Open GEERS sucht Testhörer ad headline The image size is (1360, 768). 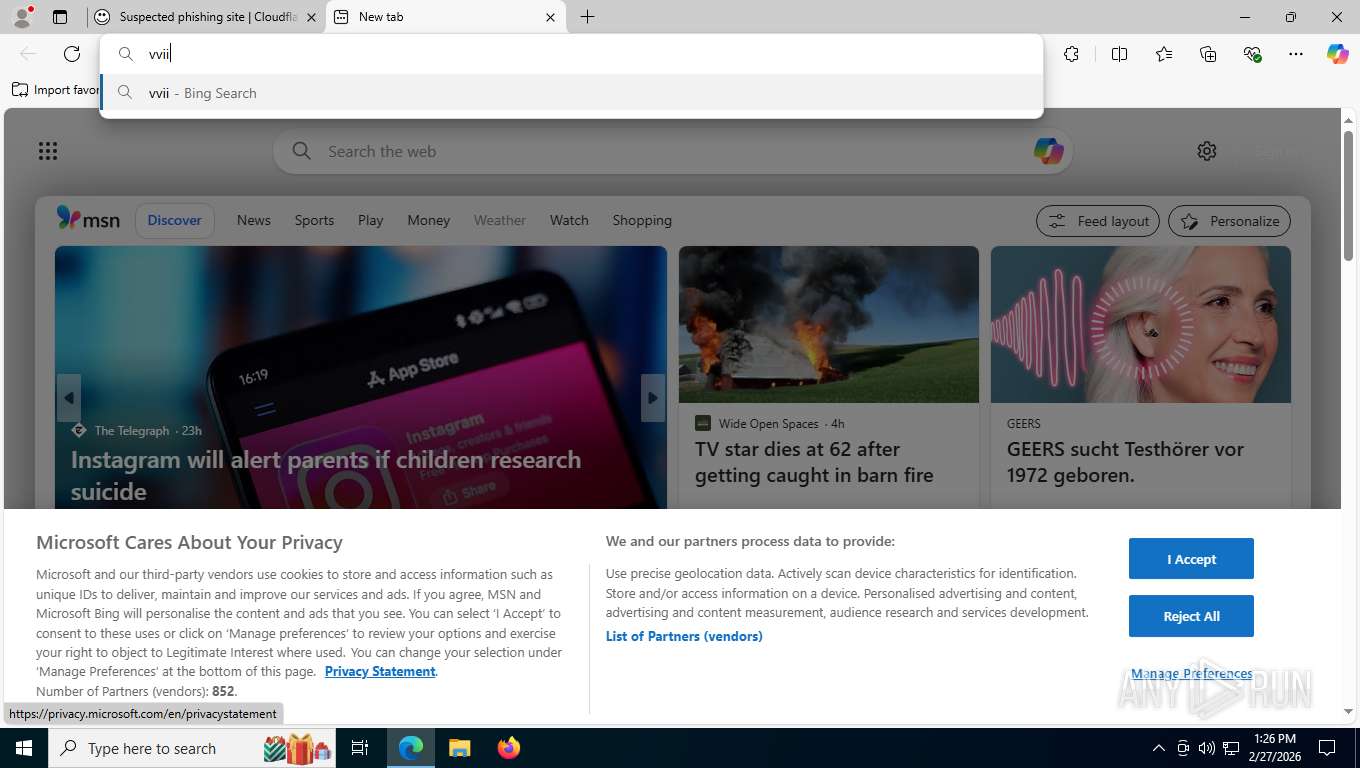[x=1125, y=462]
